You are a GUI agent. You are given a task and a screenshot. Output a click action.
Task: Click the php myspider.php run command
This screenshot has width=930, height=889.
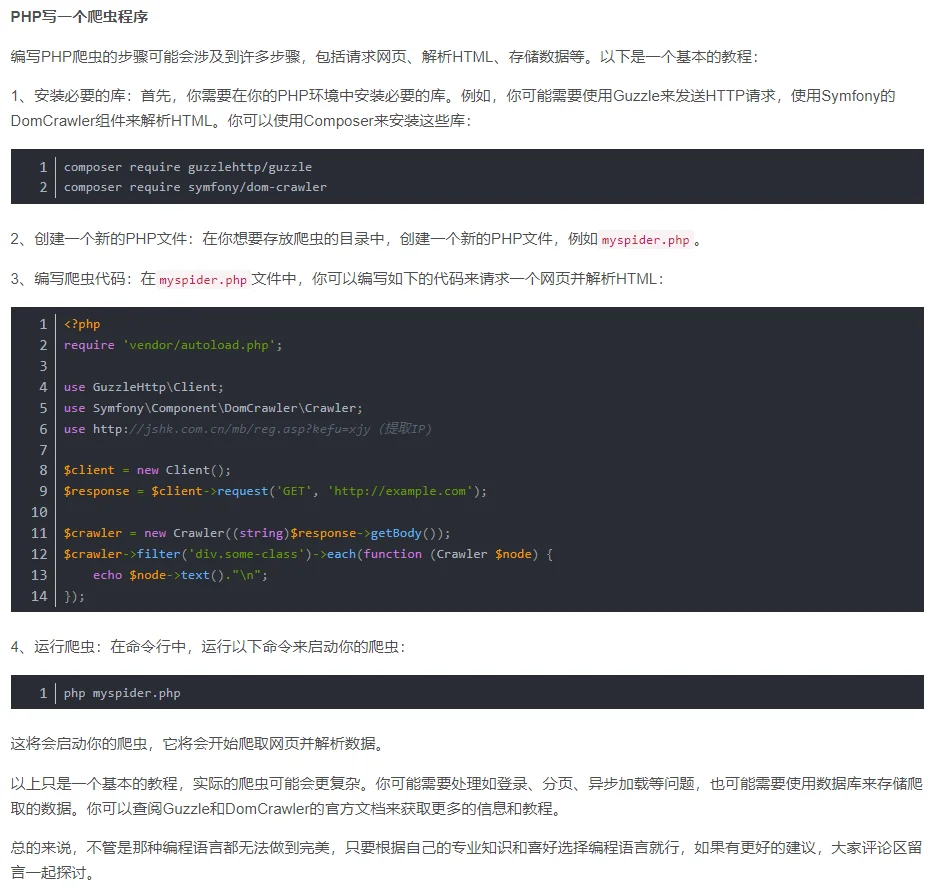point(124,692)
